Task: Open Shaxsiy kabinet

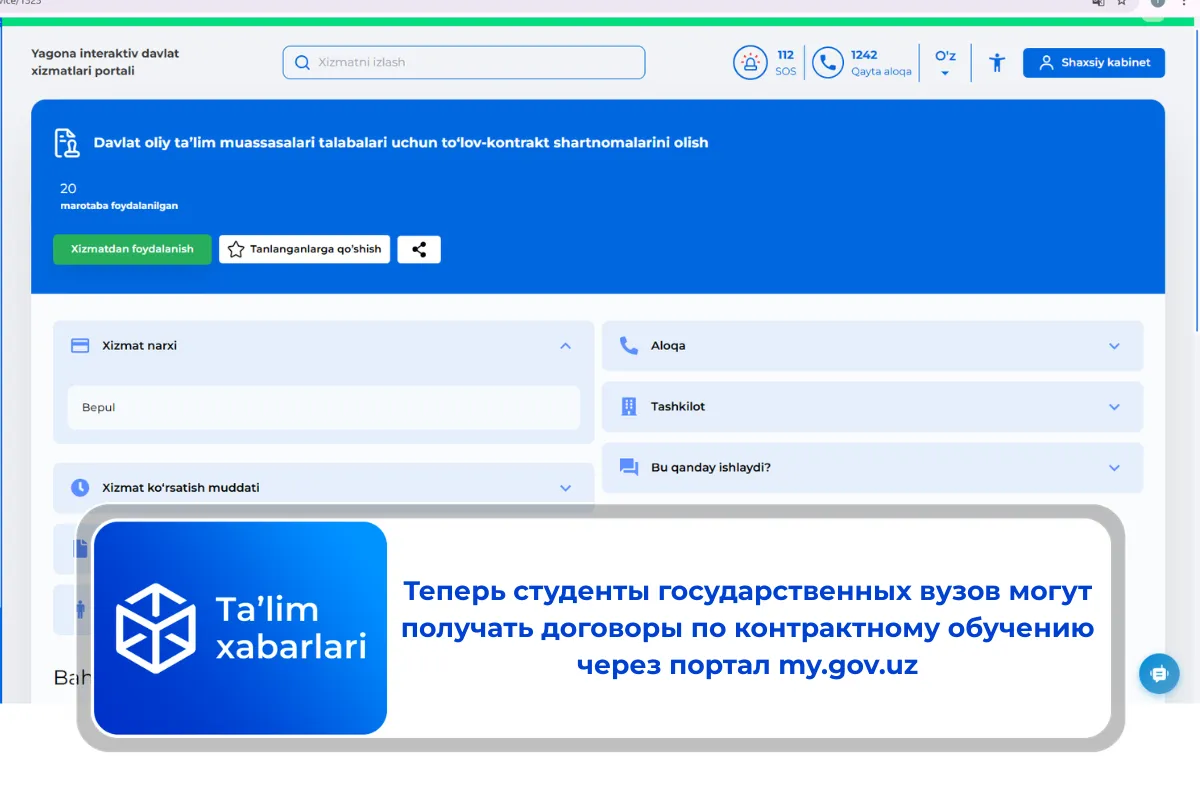Action: coord(1093,62)
